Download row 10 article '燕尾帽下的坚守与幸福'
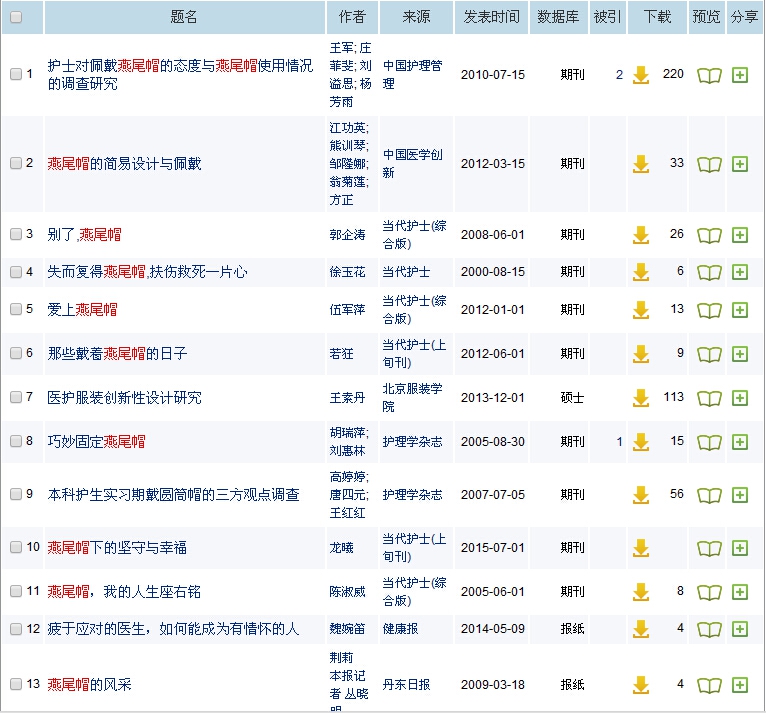The width and height of the screenshot is (766, 713). (641, 548)
